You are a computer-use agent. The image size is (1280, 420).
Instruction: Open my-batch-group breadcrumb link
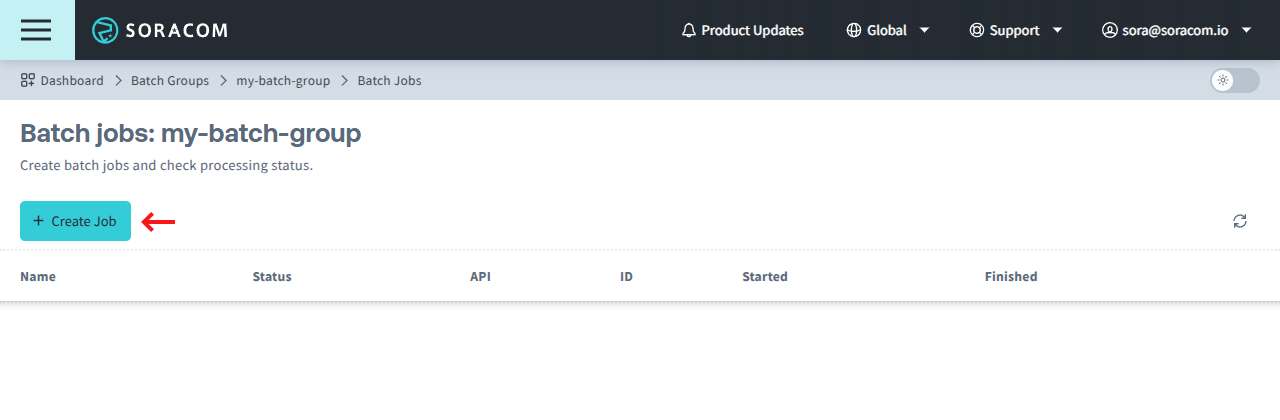point(283,80)
